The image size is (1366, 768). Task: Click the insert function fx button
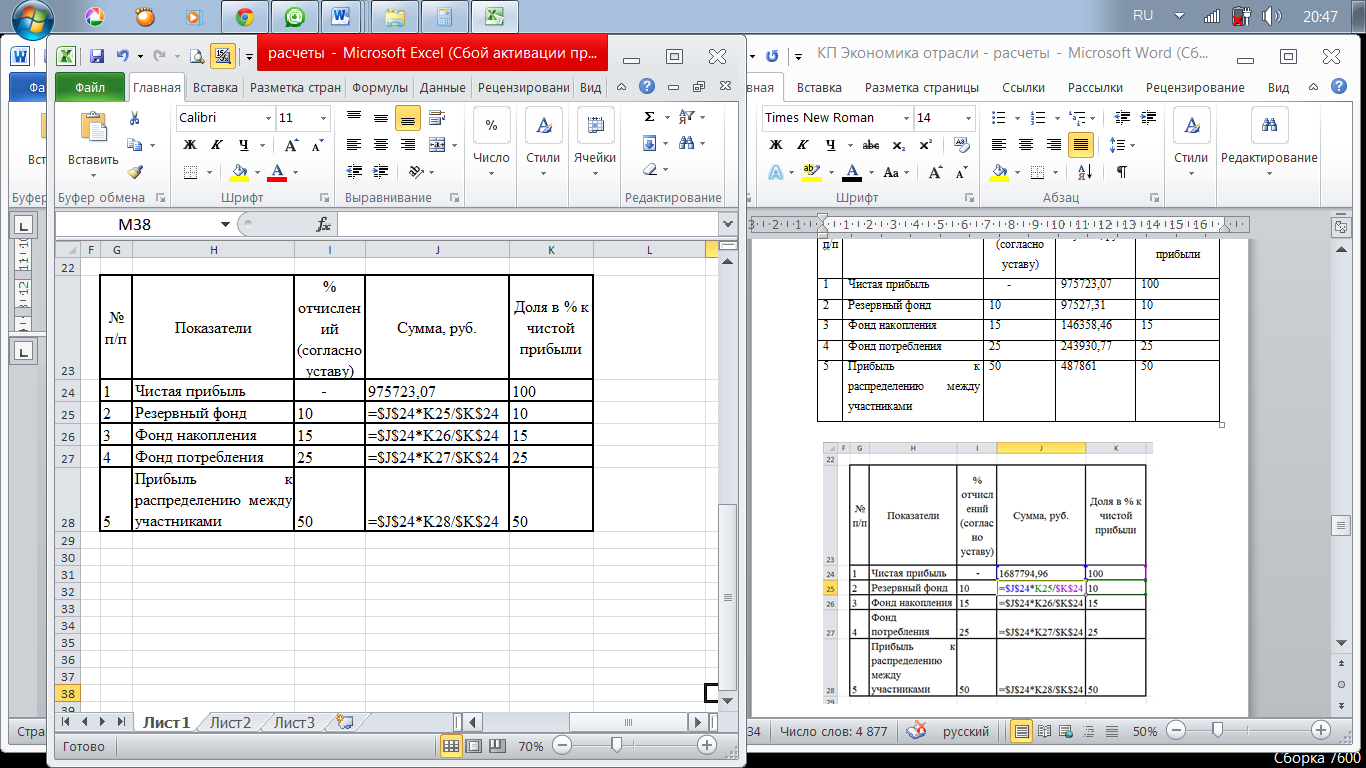(x=323, y=224)
